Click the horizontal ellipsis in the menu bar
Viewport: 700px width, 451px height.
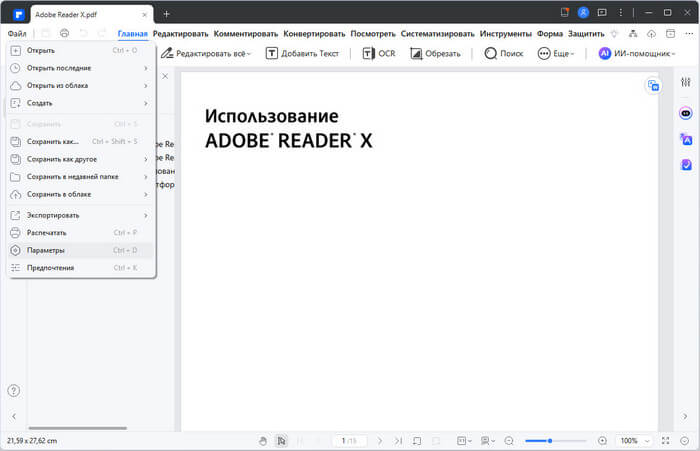tap(689, 33)
